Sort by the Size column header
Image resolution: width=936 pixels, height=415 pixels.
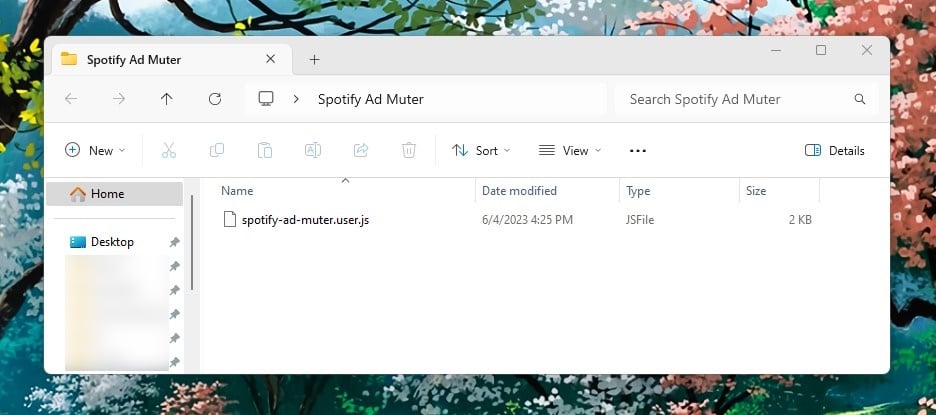click(756, 190)
